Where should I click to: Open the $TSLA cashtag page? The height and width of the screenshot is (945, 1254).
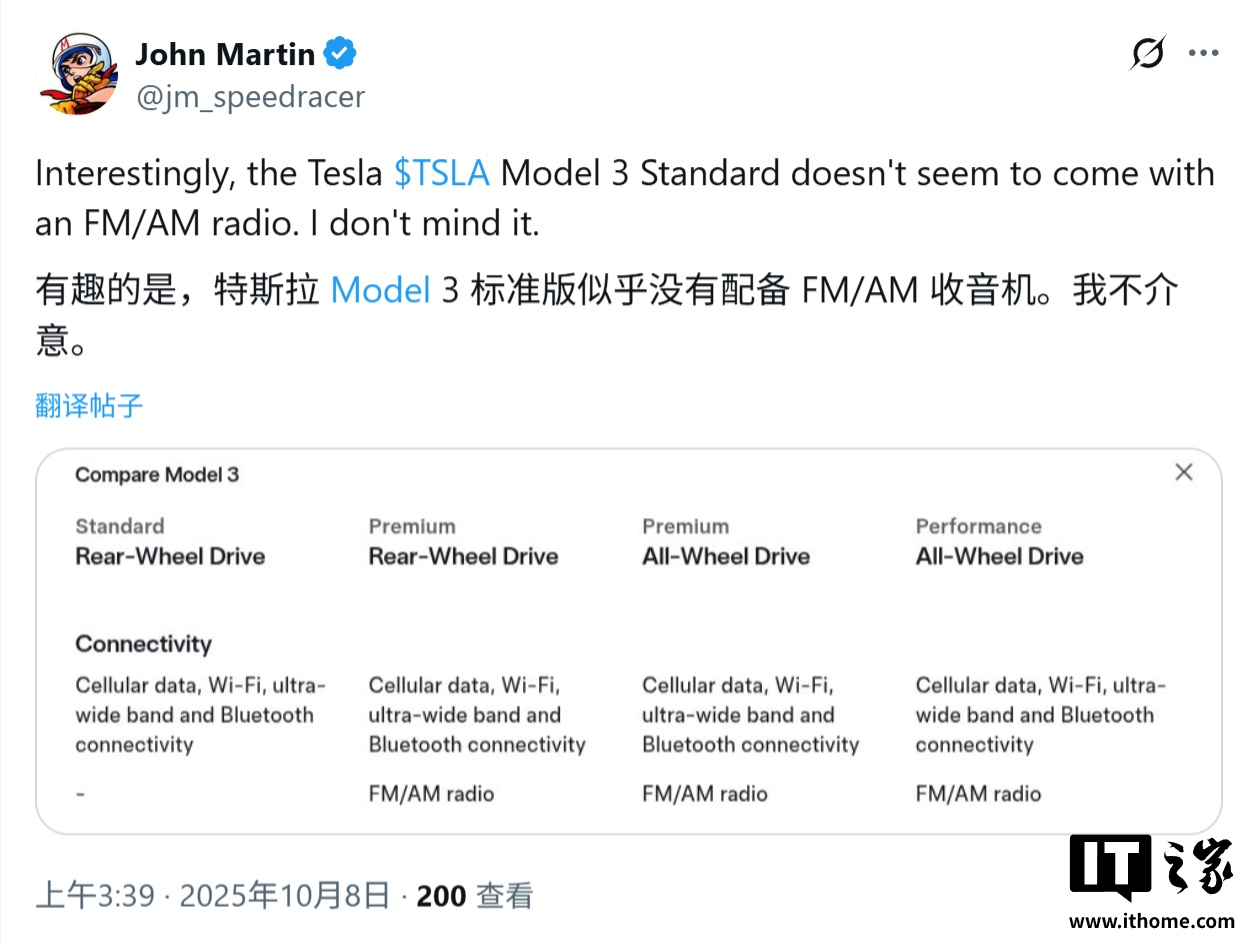coord(442,172)
